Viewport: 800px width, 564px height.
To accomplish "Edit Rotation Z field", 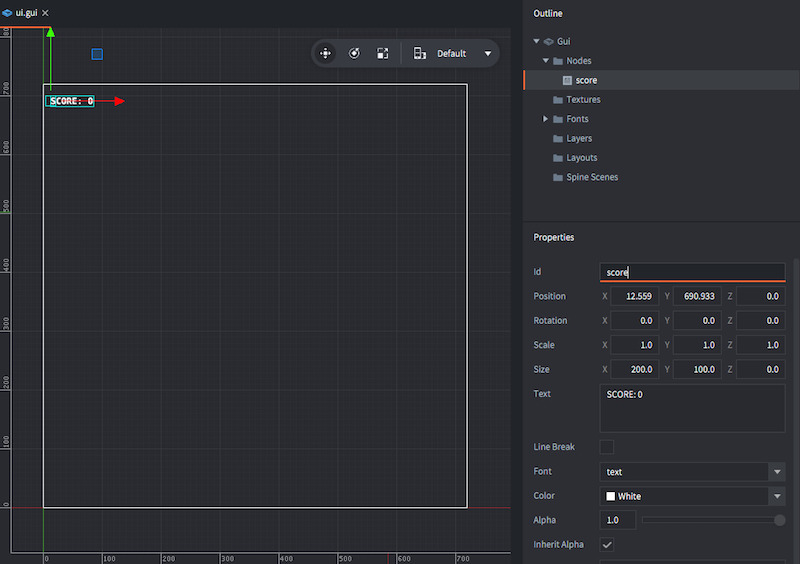I will coord(760,321).
